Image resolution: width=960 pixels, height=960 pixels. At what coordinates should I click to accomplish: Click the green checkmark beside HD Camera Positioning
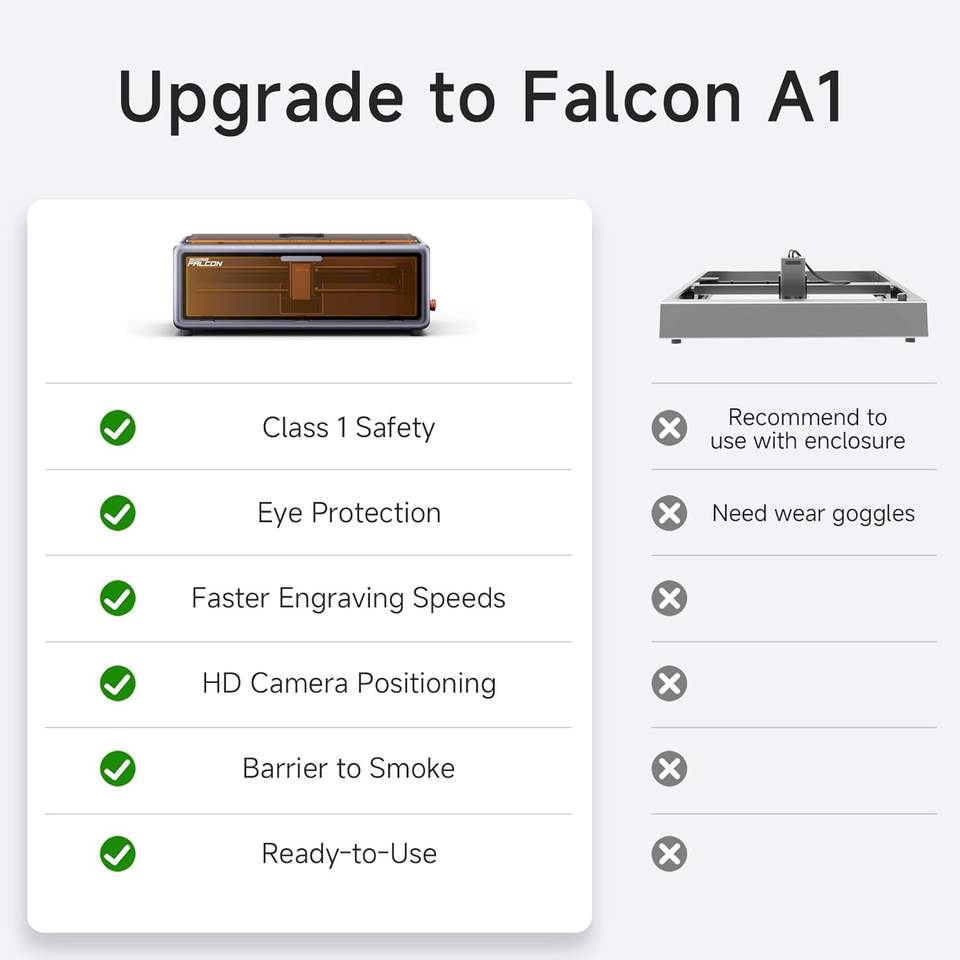(118, 683)
